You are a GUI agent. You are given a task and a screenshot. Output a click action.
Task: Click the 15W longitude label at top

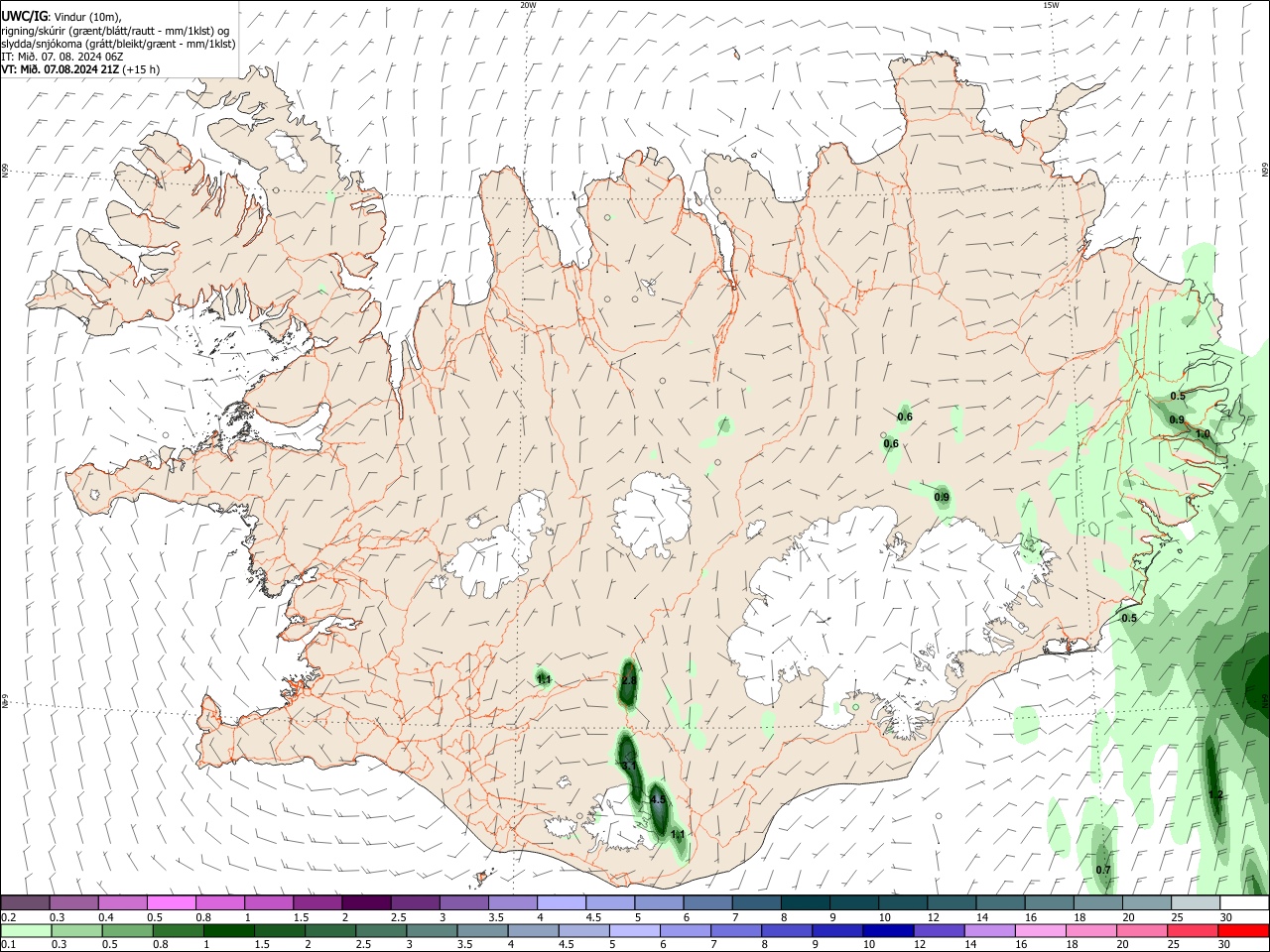pyautogui.click(x=1051, y=5)
